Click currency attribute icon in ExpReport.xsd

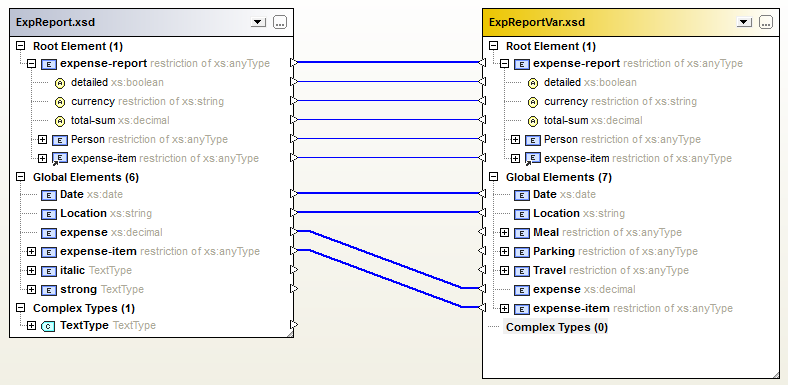[x=60, y=102]
